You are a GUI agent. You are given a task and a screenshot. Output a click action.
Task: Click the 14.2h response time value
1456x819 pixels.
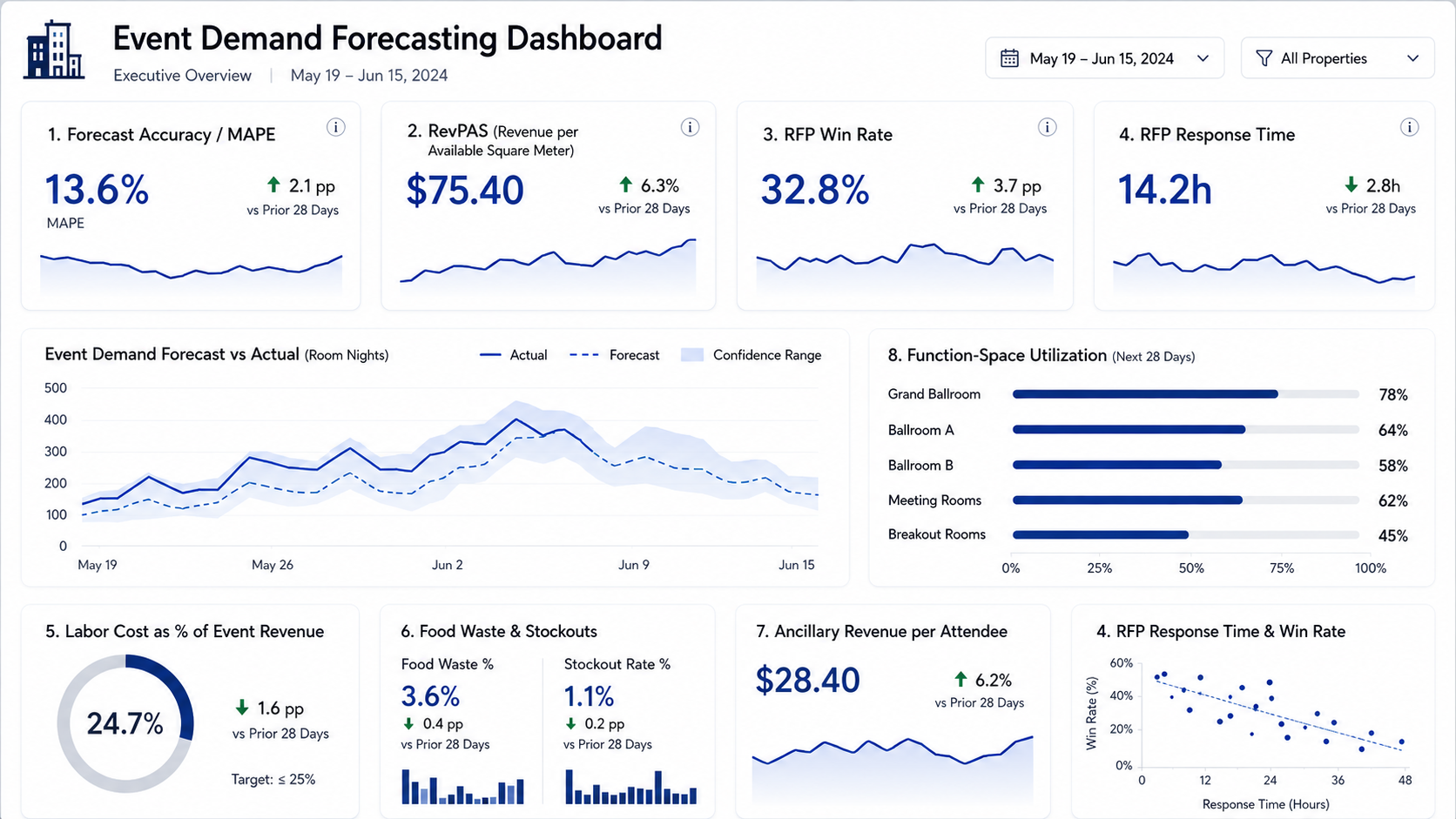point(1164,190)
